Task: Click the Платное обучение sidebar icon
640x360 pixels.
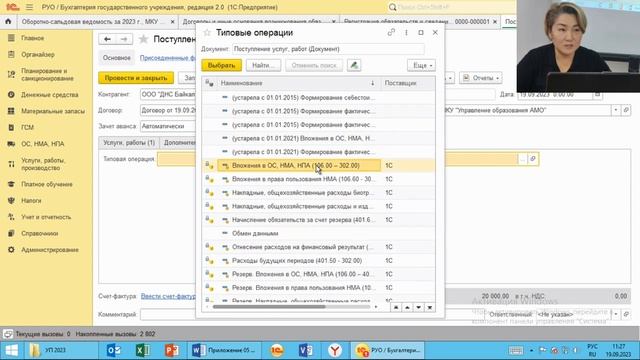Action: click(x=11, y=184)
